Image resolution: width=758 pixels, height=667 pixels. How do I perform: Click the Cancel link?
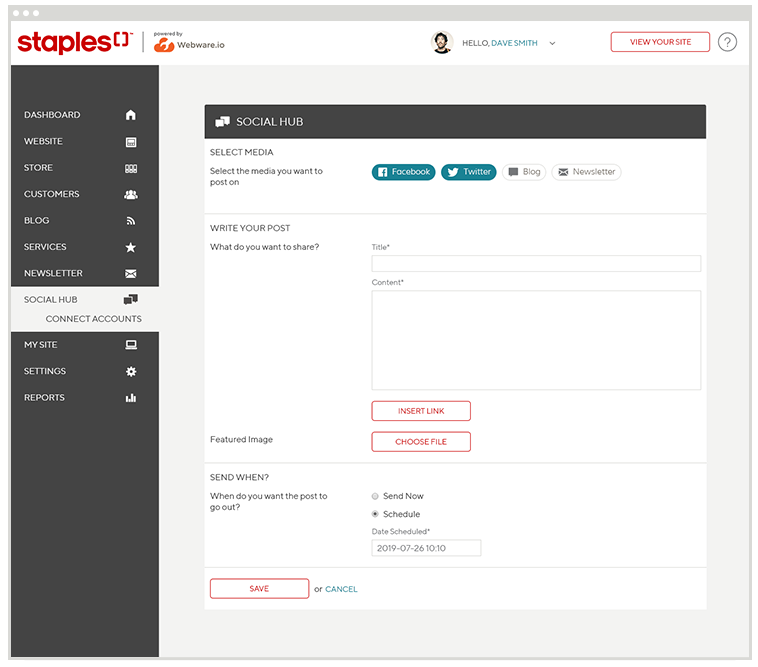[x=341, y=589]
